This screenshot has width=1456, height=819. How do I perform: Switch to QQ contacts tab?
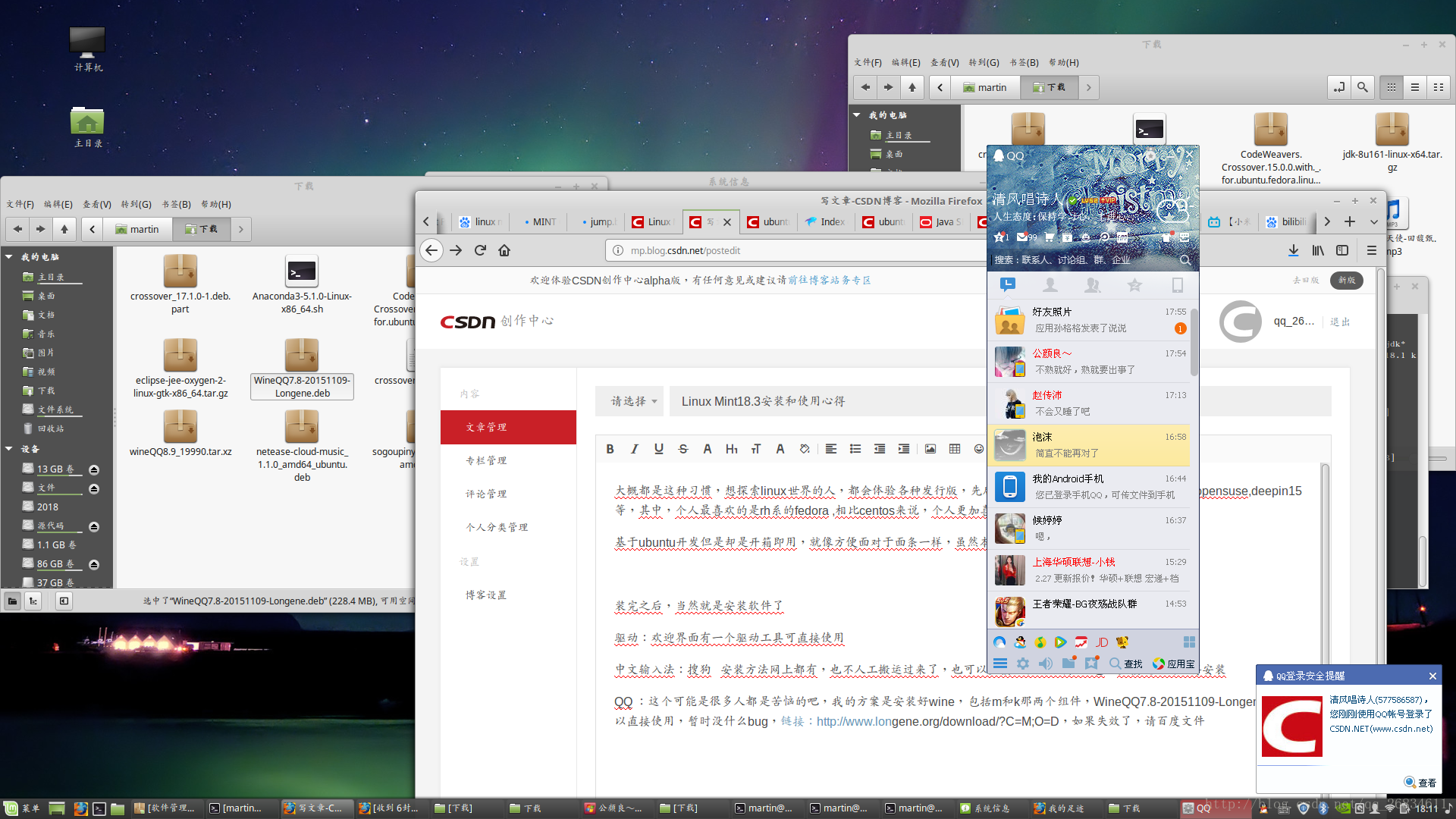click(x=1050, y=285)
